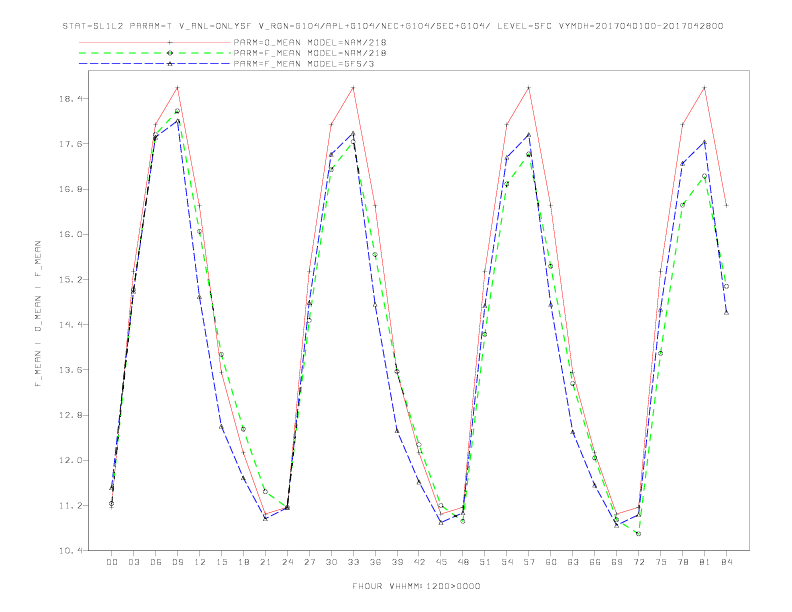Screen dimensions: 792x612
Task: Click the x-axis hour label 63
Action: click(573, 562)
